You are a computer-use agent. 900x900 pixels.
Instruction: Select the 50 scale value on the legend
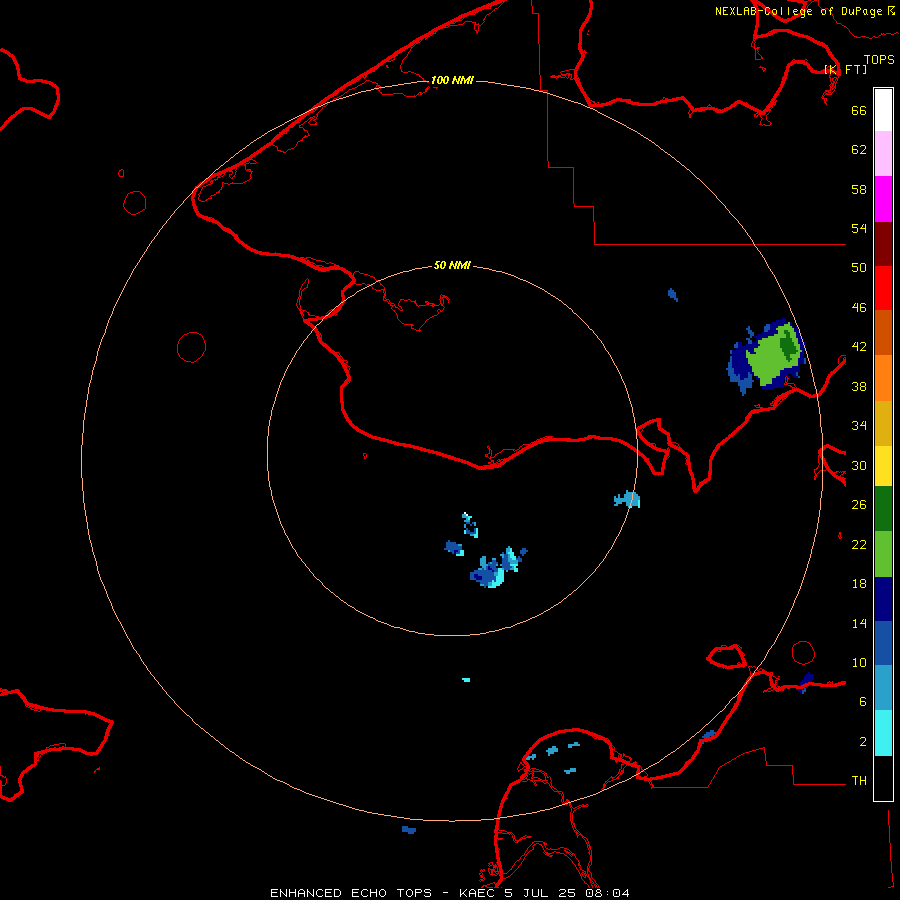[x=859, y=268]
